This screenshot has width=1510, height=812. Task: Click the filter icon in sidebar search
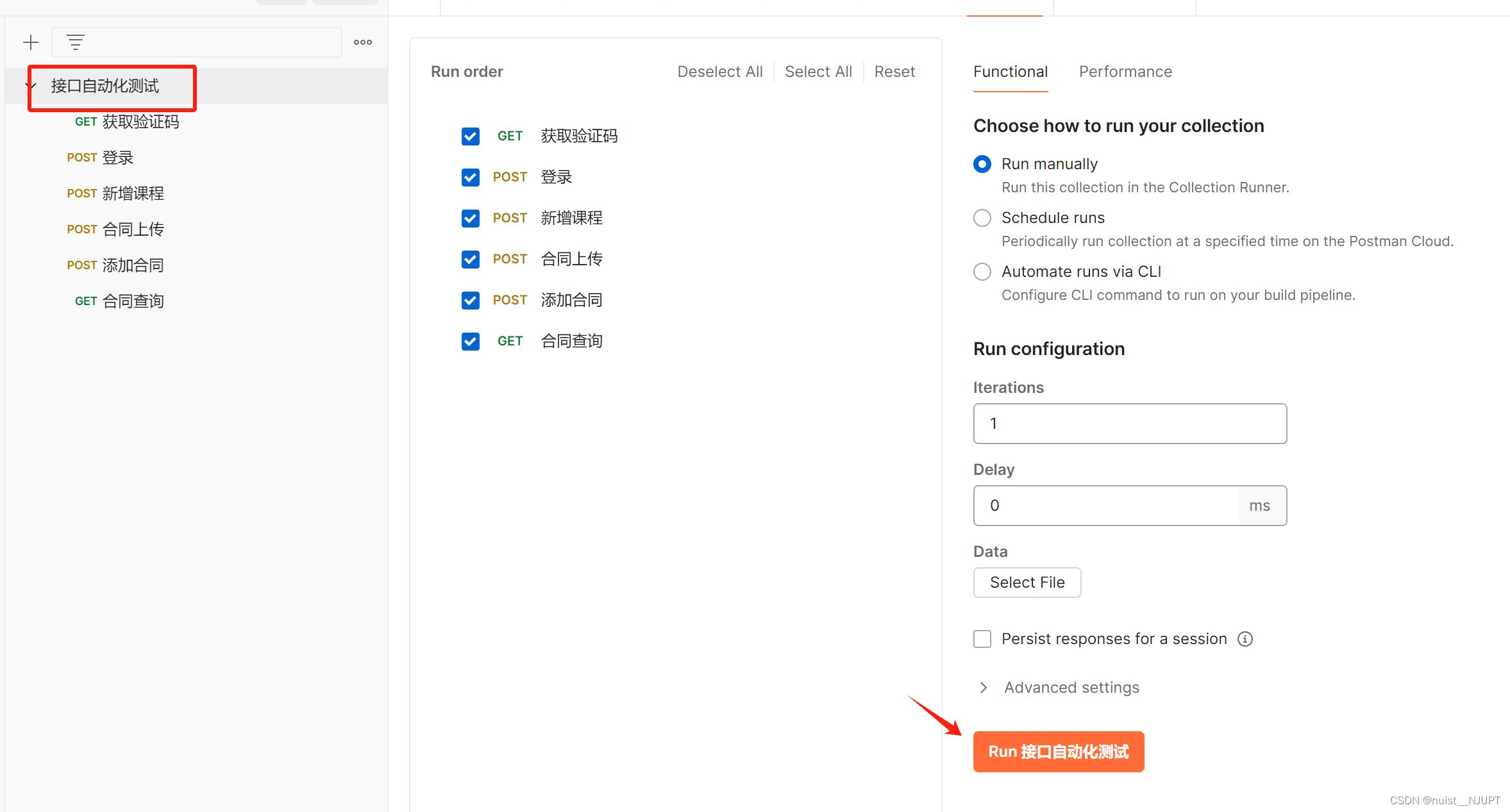[76, 42]
